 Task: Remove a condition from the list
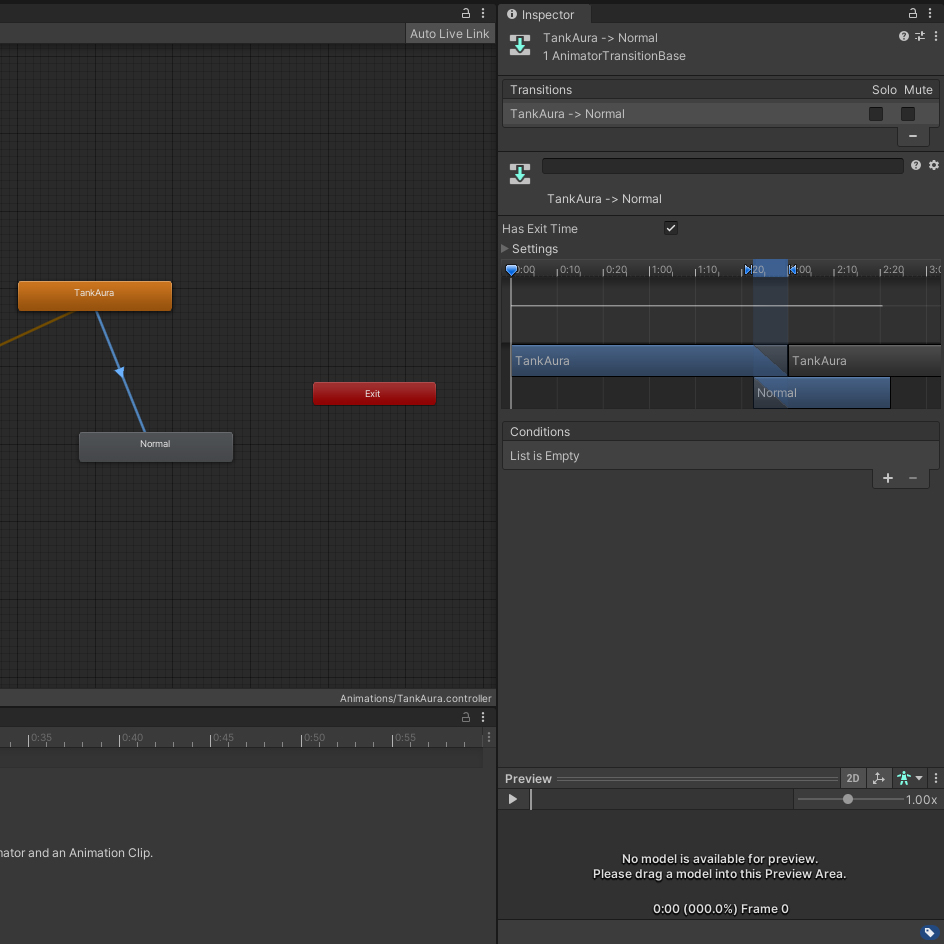(913, 478)
